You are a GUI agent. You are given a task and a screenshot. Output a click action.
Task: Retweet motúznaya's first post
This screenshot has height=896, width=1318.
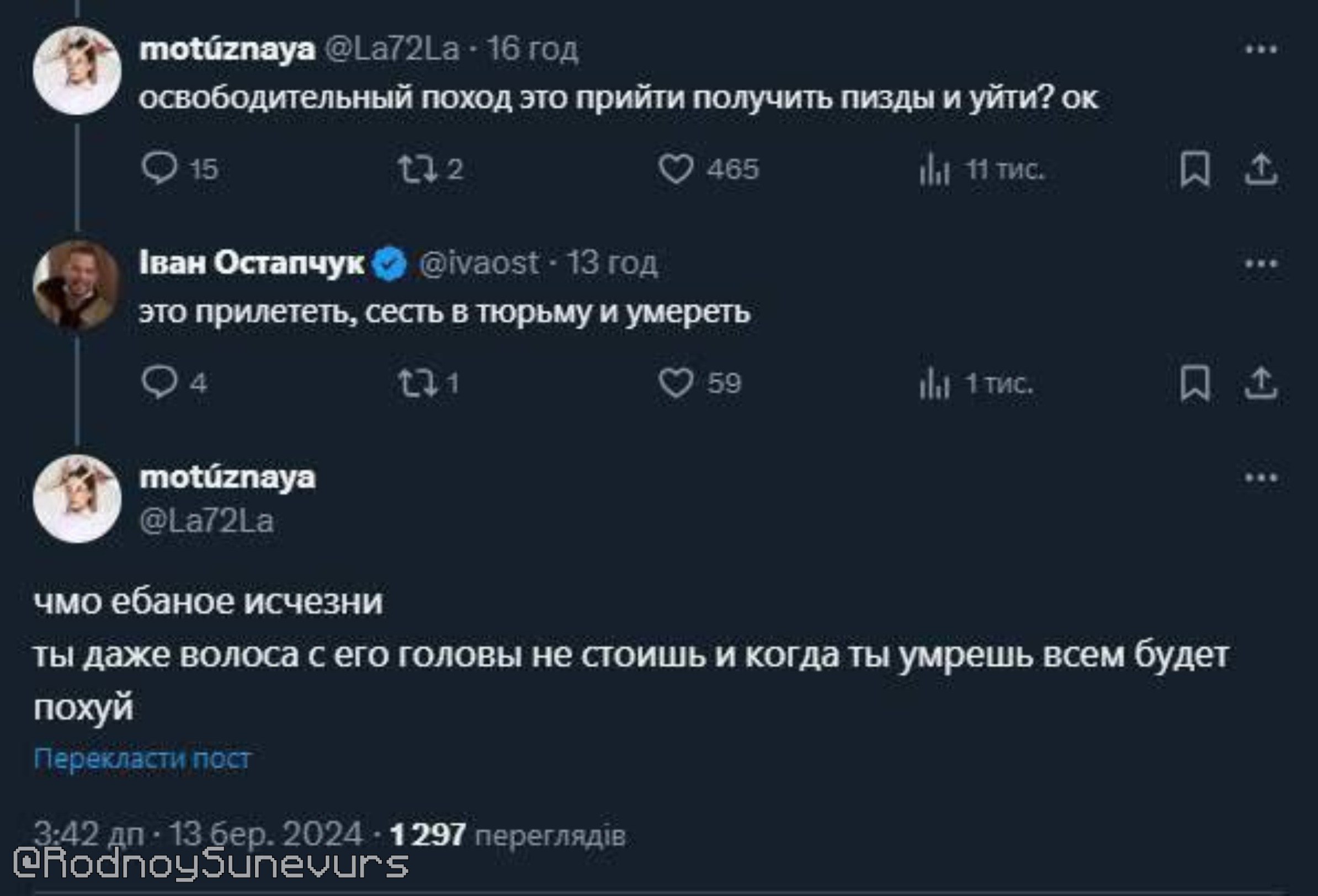tap(417, 169)
